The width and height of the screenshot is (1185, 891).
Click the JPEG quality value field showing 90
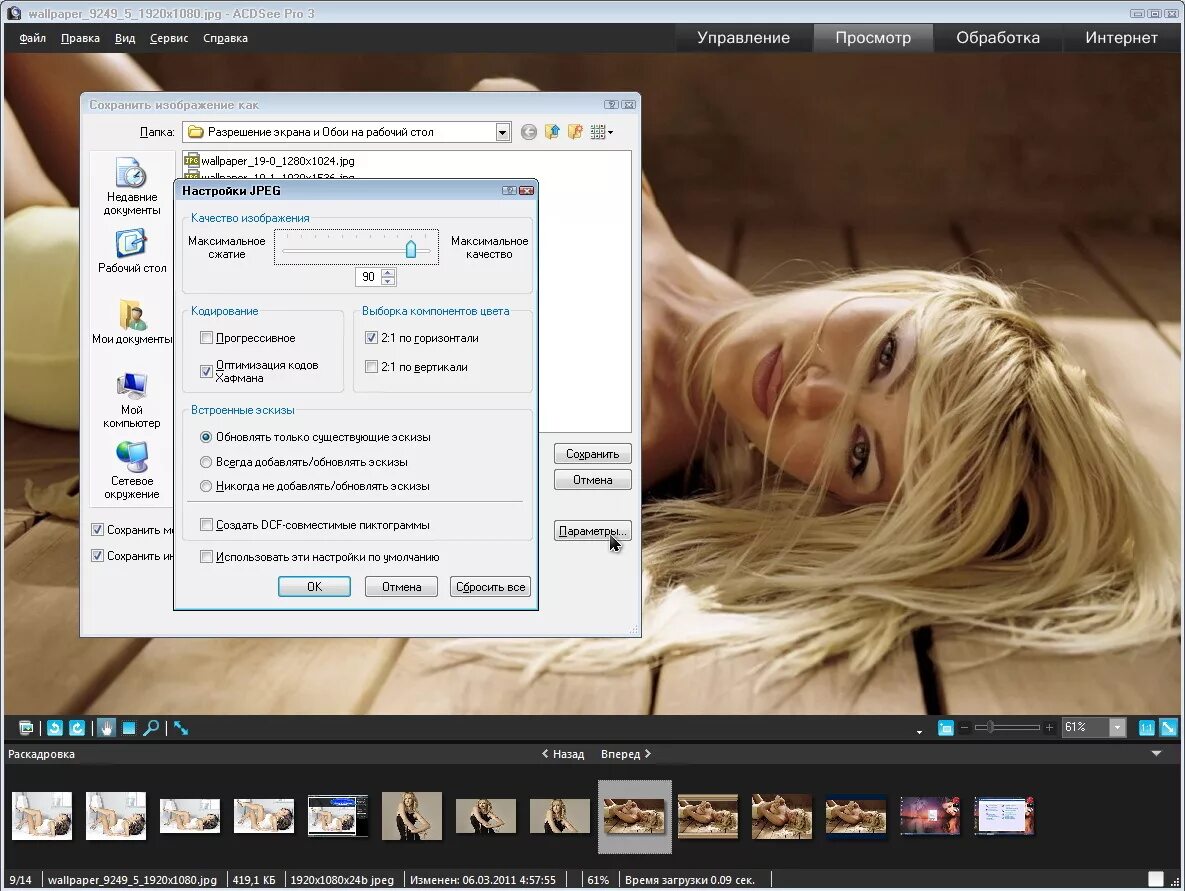(368, 277)
